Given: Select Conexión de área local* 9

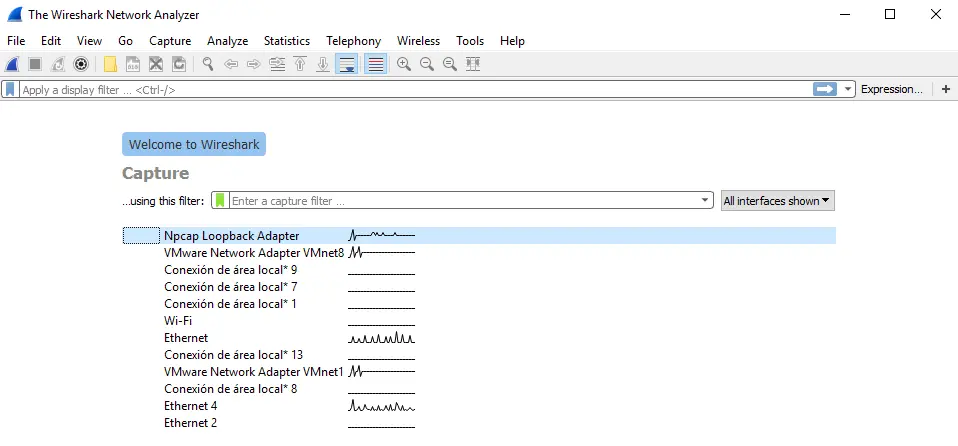Looking at the screenshot, I should (x=479, y=269).
